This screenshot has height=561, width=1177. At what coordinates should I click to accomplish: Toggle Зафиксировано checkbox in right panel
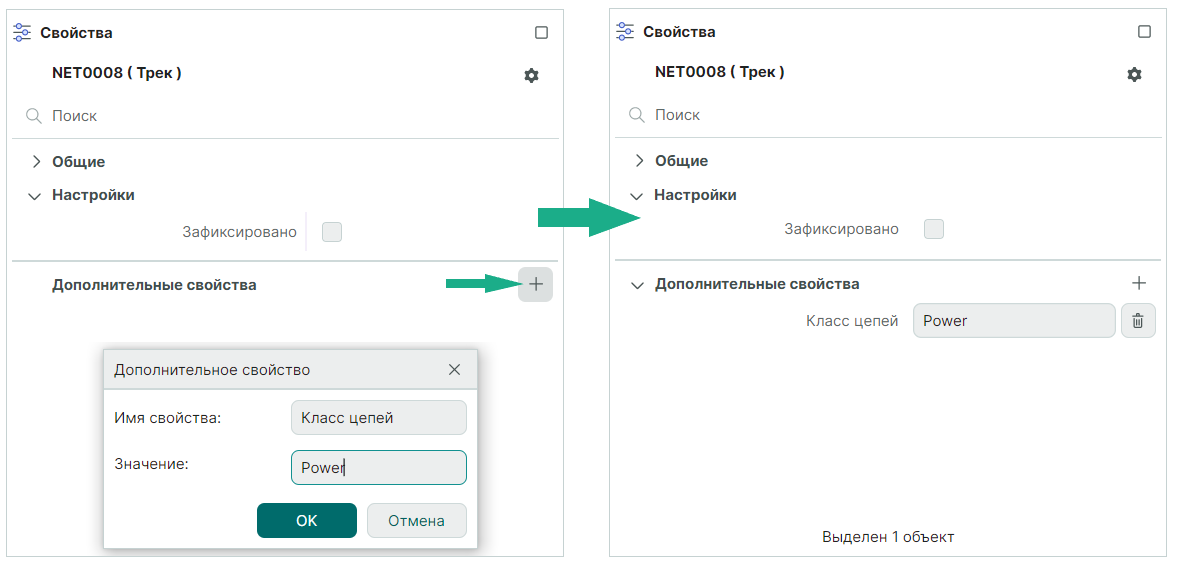point(934,229)
